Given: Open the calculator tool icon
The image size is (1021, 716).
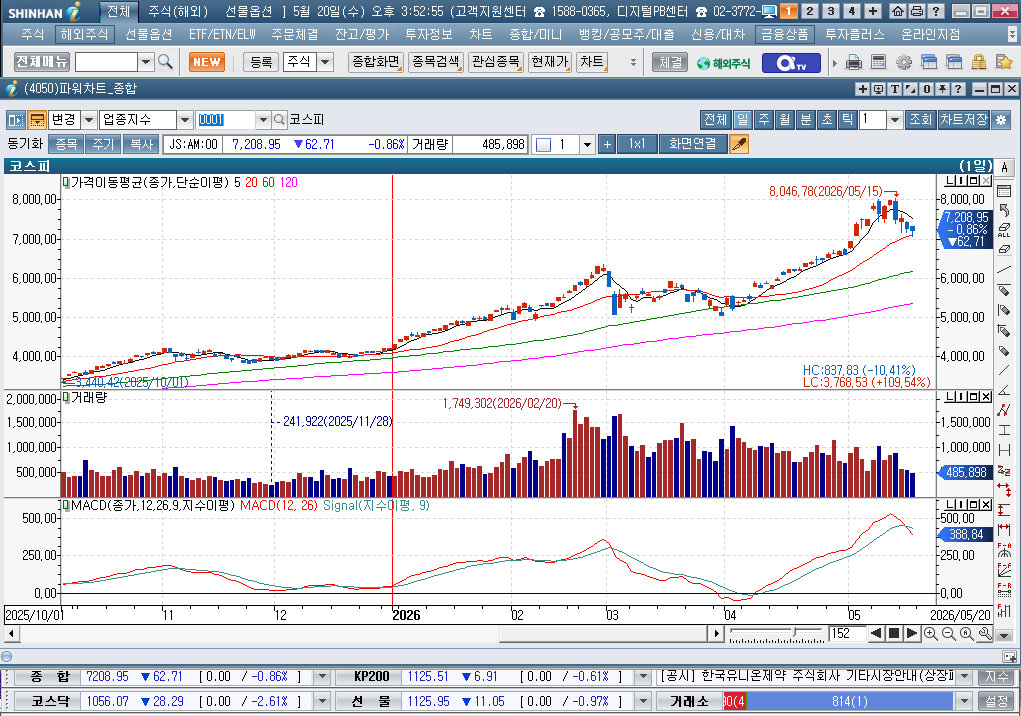Looking at the screenshot, I should (x=878, y=62).
